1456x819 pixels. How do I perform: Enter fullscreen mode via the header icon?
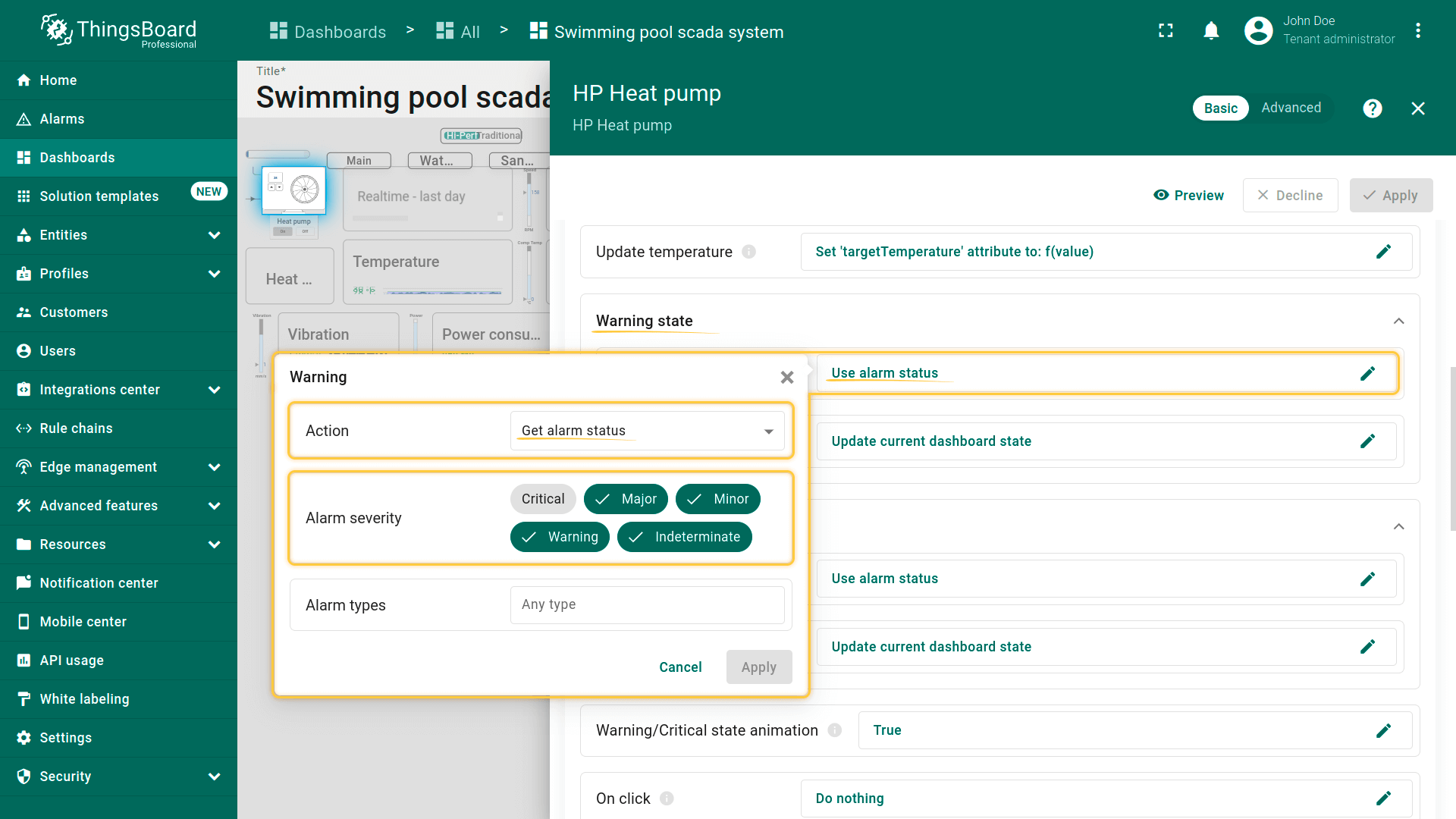click(1166, 31)
